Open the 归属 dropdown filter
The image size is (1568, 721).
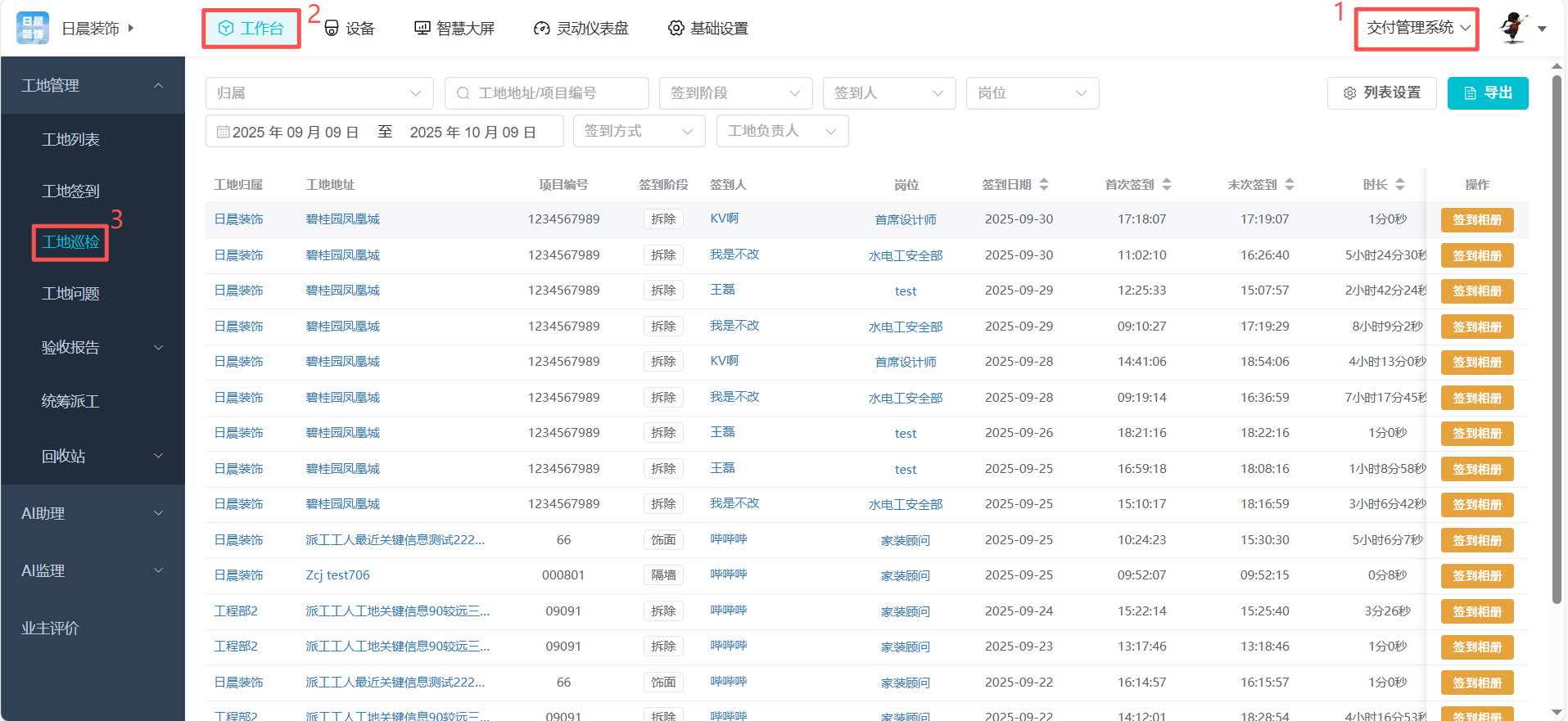[x=319, y=93]
